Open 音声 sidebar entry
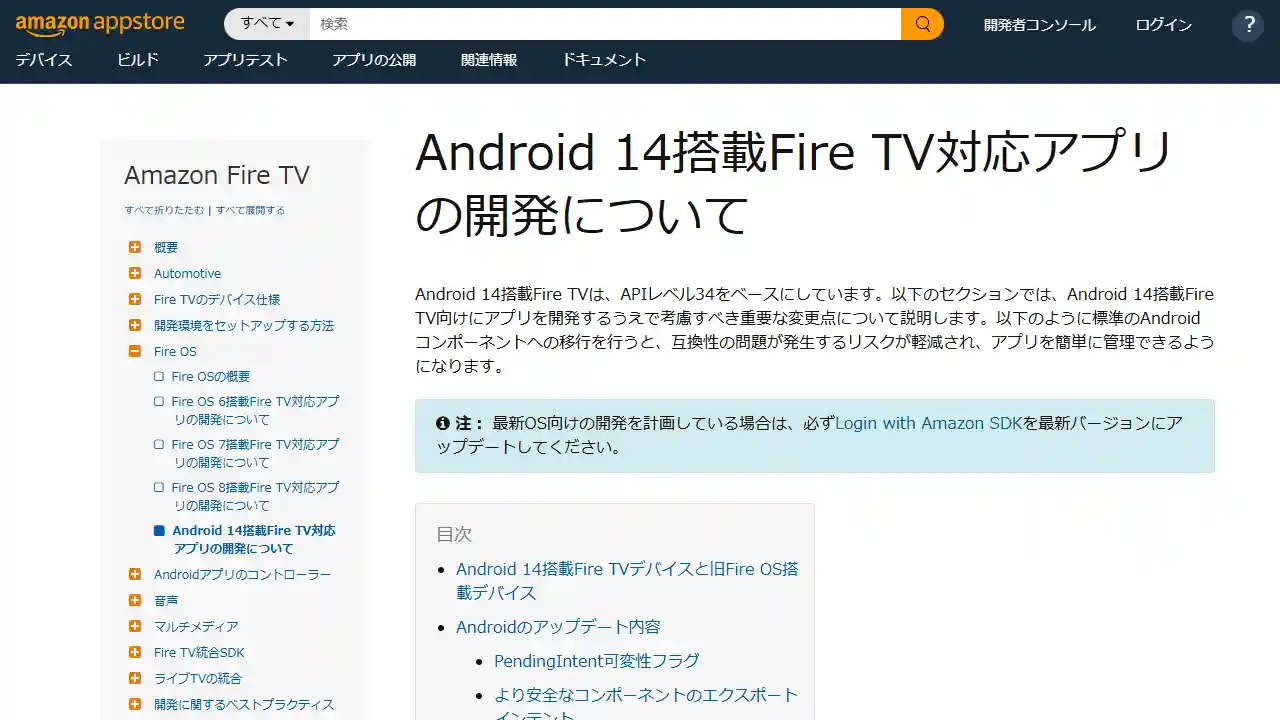 pyautogui.click(x=166, y=601)
